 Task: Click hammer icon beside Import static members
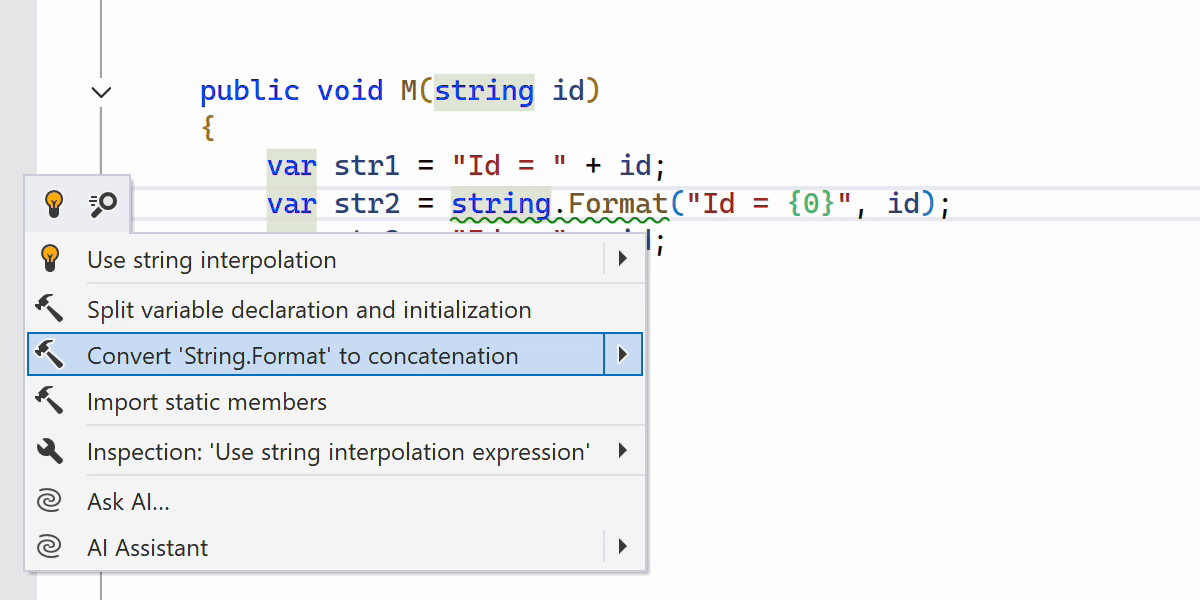pyautogui.click(x=49, y=402)
